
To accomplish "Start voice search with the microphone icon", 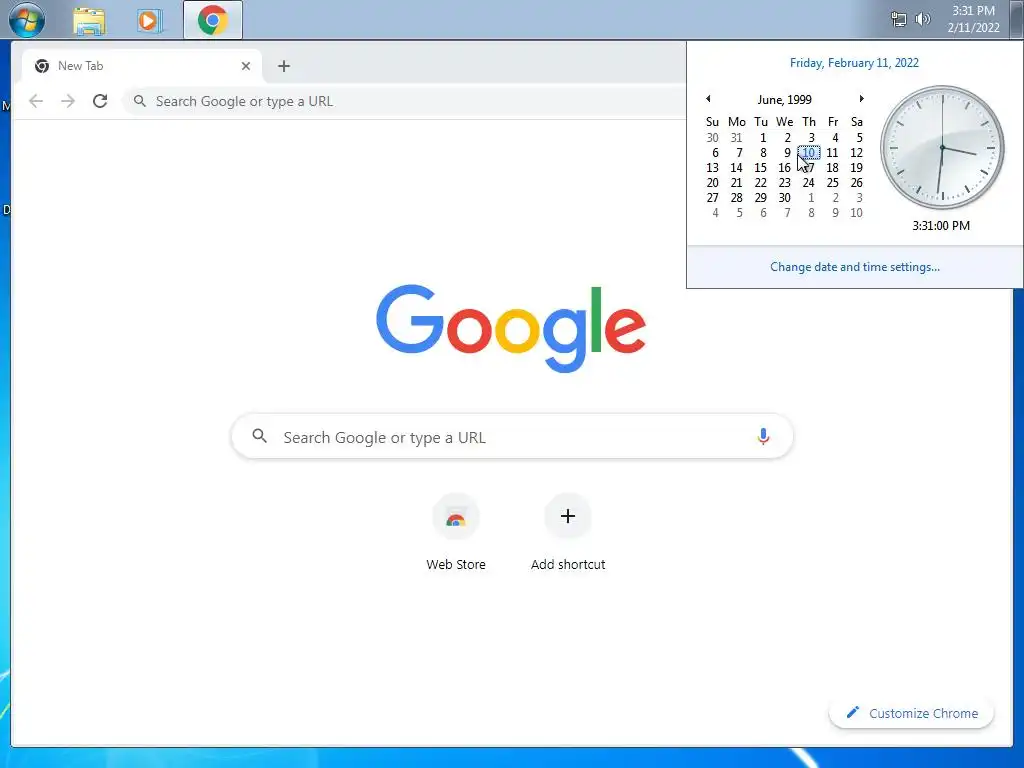I will [763, 436].
